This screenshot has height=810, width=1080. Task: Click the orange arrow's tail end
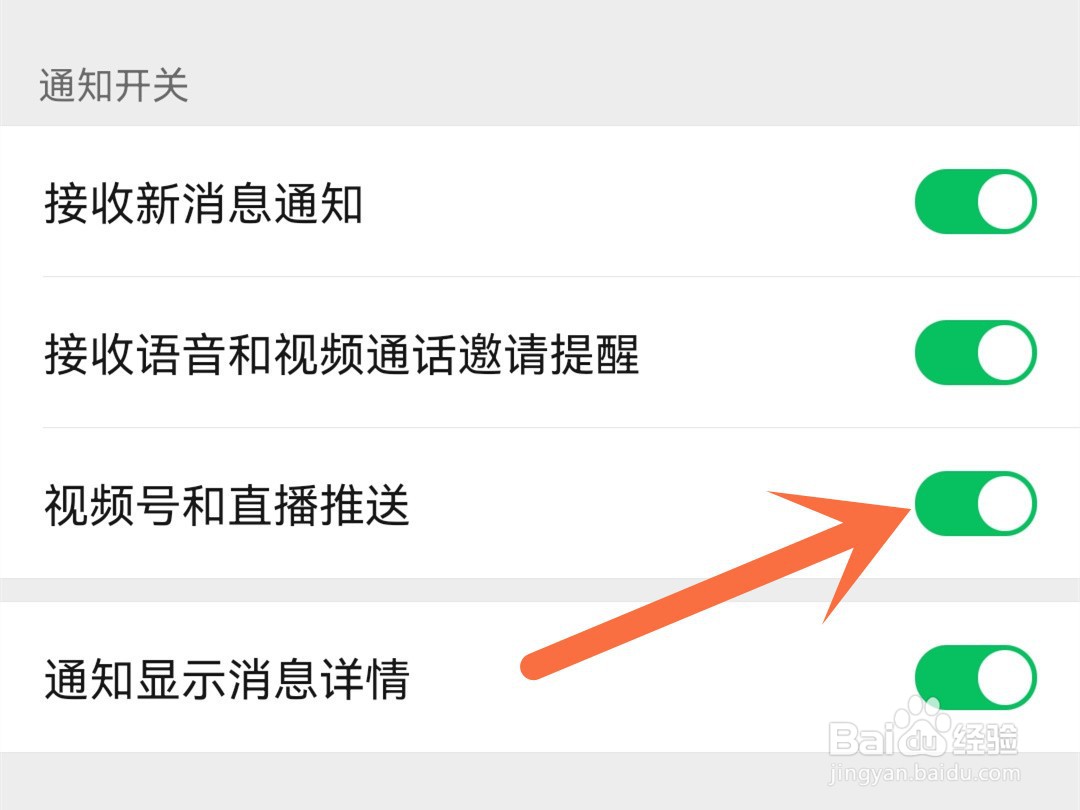pos(534,666)
